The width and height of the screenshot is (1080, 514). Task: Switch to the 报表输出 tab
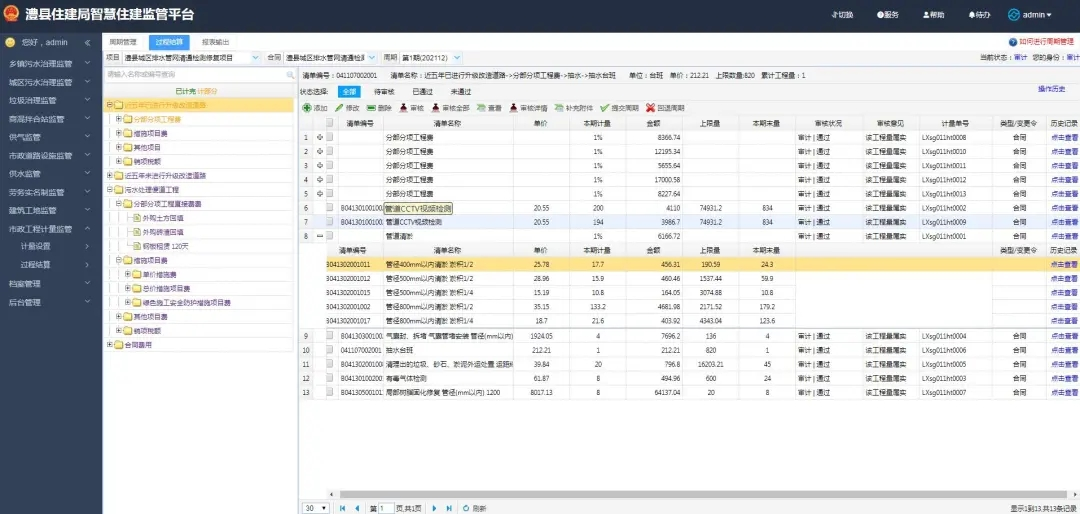215,42
